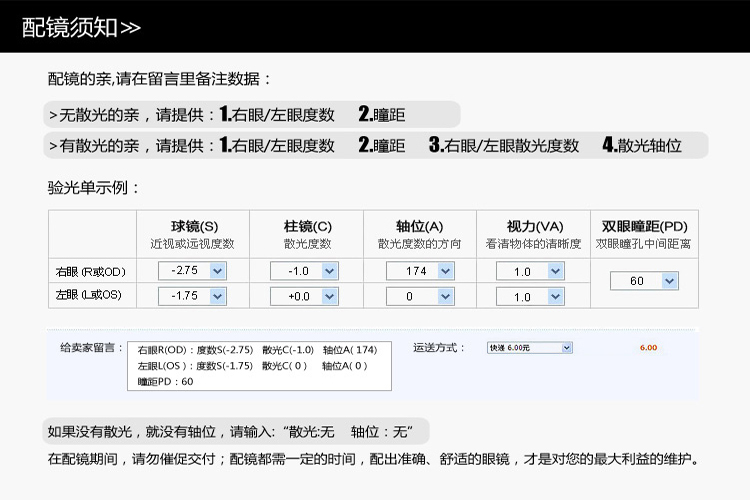Viewport: 750px width, 500px height.
Task: Click the orange 6.00 shipping price
Action: pos(649,348)
